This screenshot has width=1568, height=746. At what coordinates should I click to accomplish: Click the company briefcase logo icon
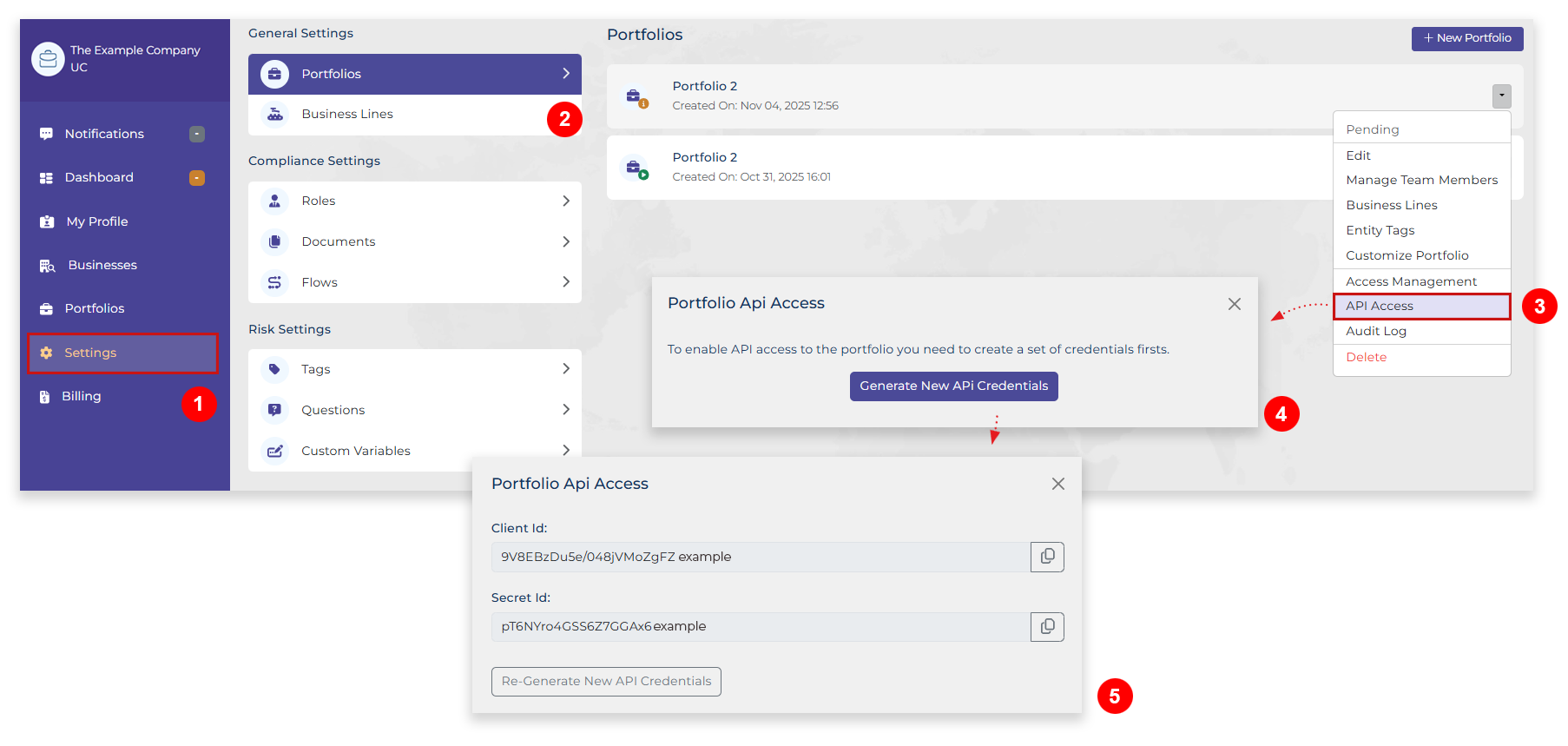48,59
